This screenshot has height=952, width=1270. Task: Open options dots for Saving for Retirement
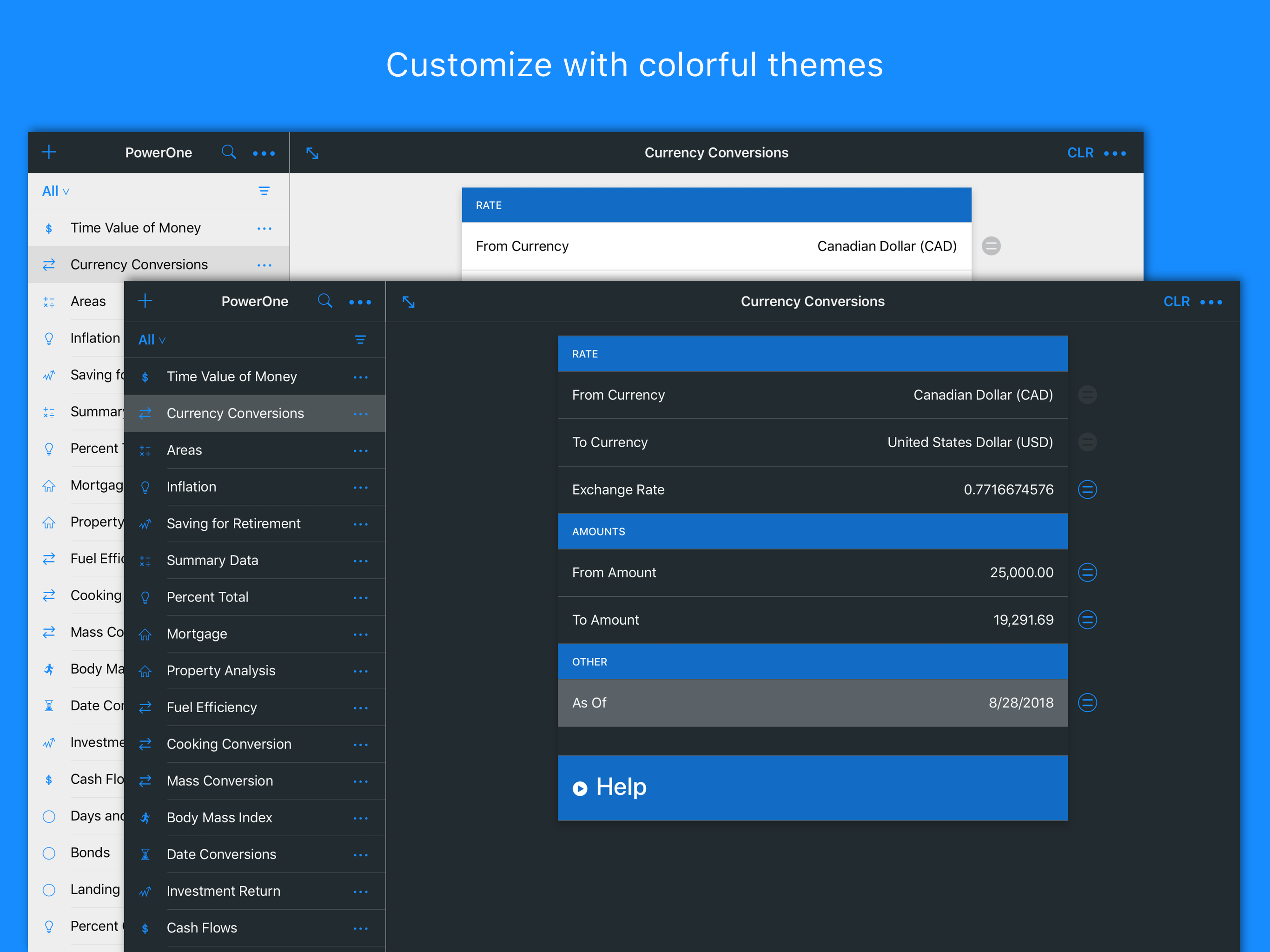click(x=361, y=524)
